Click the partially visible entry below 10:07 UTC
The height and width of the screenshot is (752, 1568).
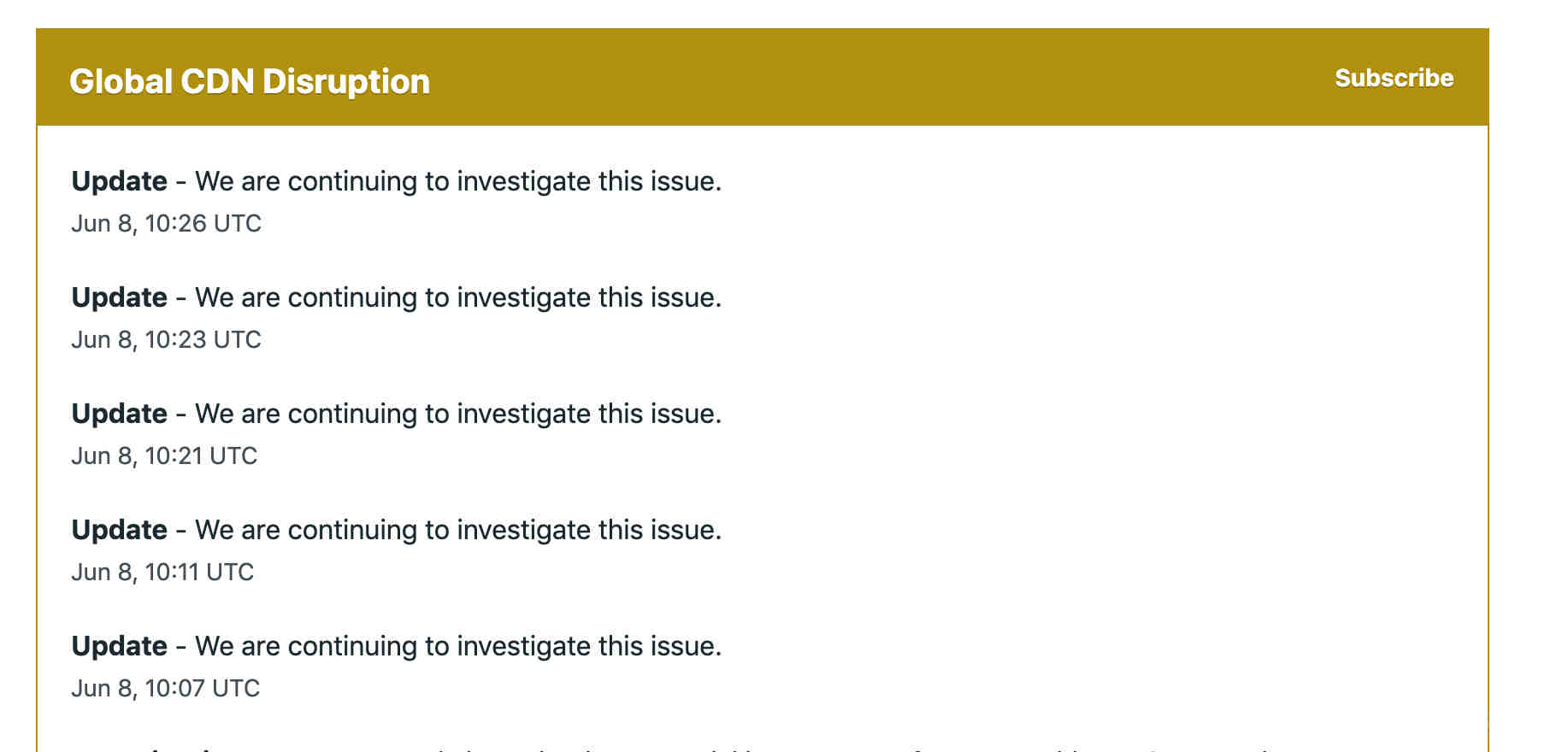tap(684, 749)
